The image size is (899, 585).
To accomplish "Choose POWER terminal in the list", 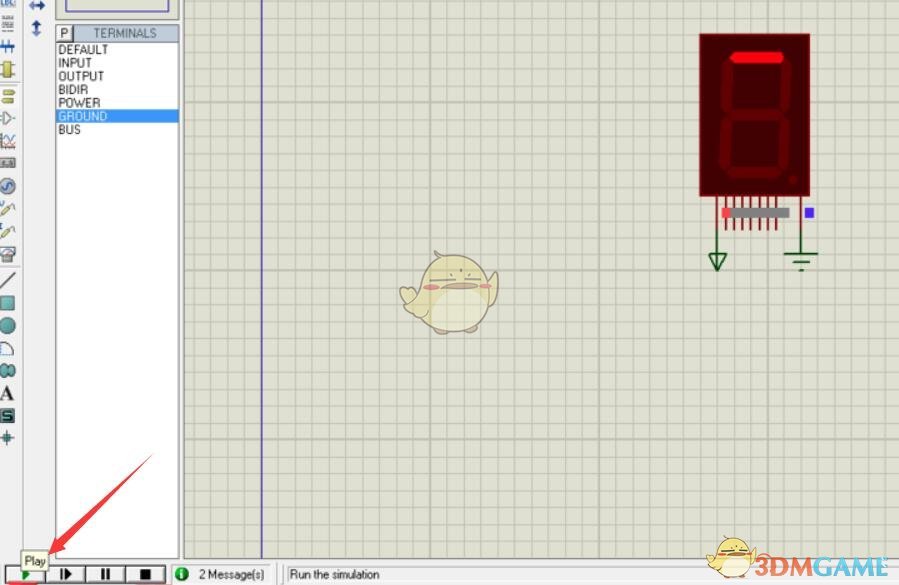I will click(x=117, y=103).
